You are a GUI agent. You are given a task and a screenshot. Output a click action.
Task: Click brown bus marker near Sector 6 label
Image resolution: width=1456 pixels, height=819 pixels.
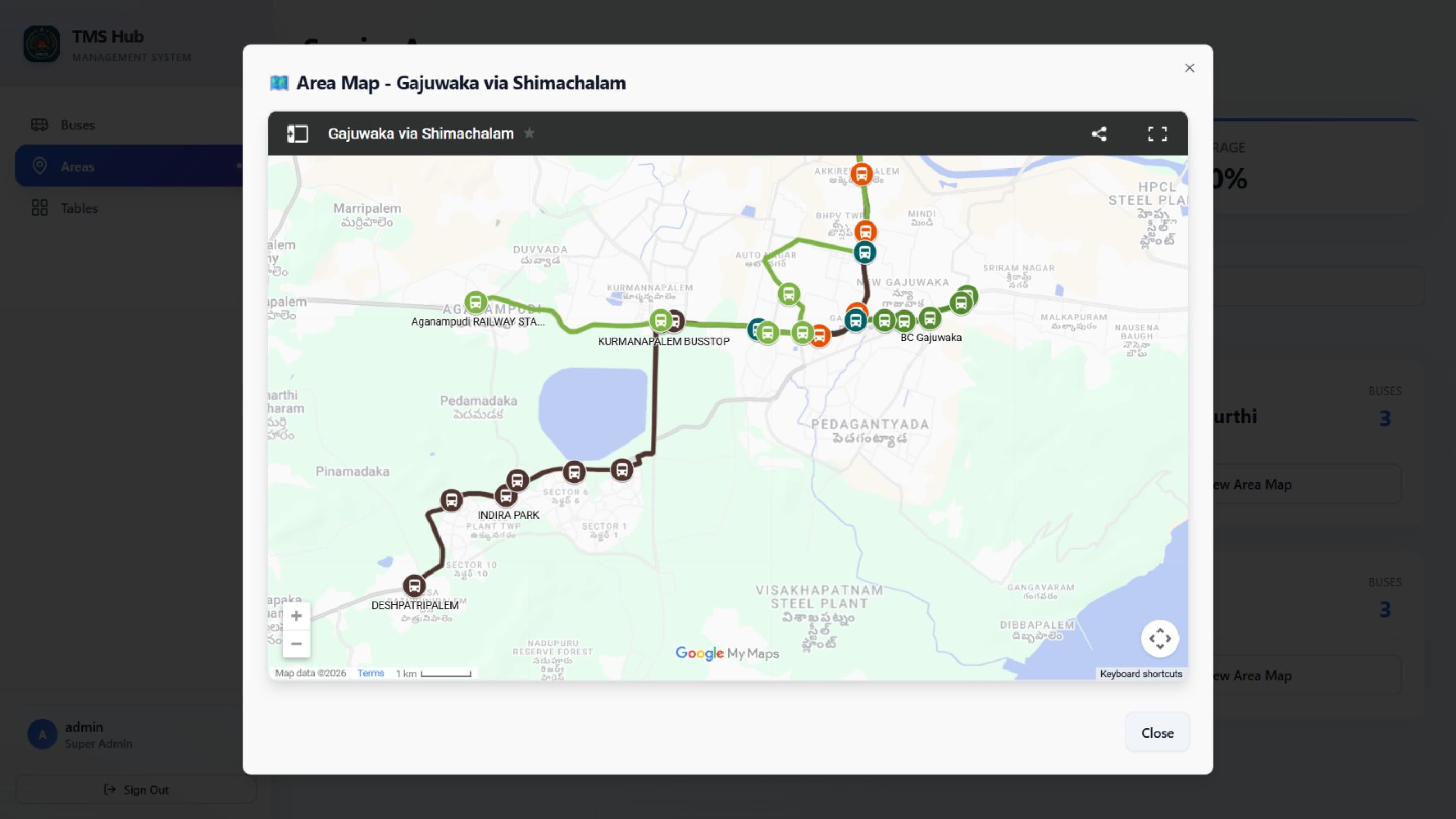point(574,472)
